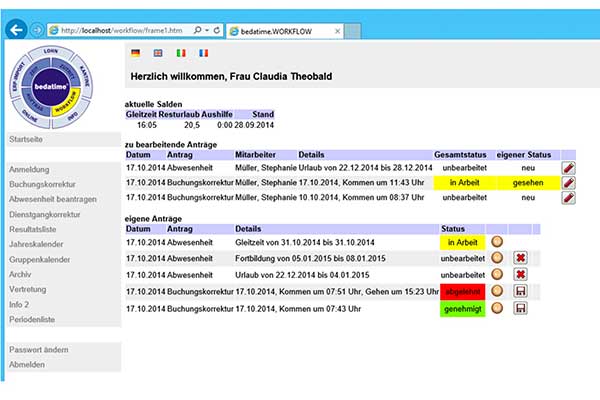Click into the localhost URL address field
The image size is (600, 400).
click(x=120, y=31)
